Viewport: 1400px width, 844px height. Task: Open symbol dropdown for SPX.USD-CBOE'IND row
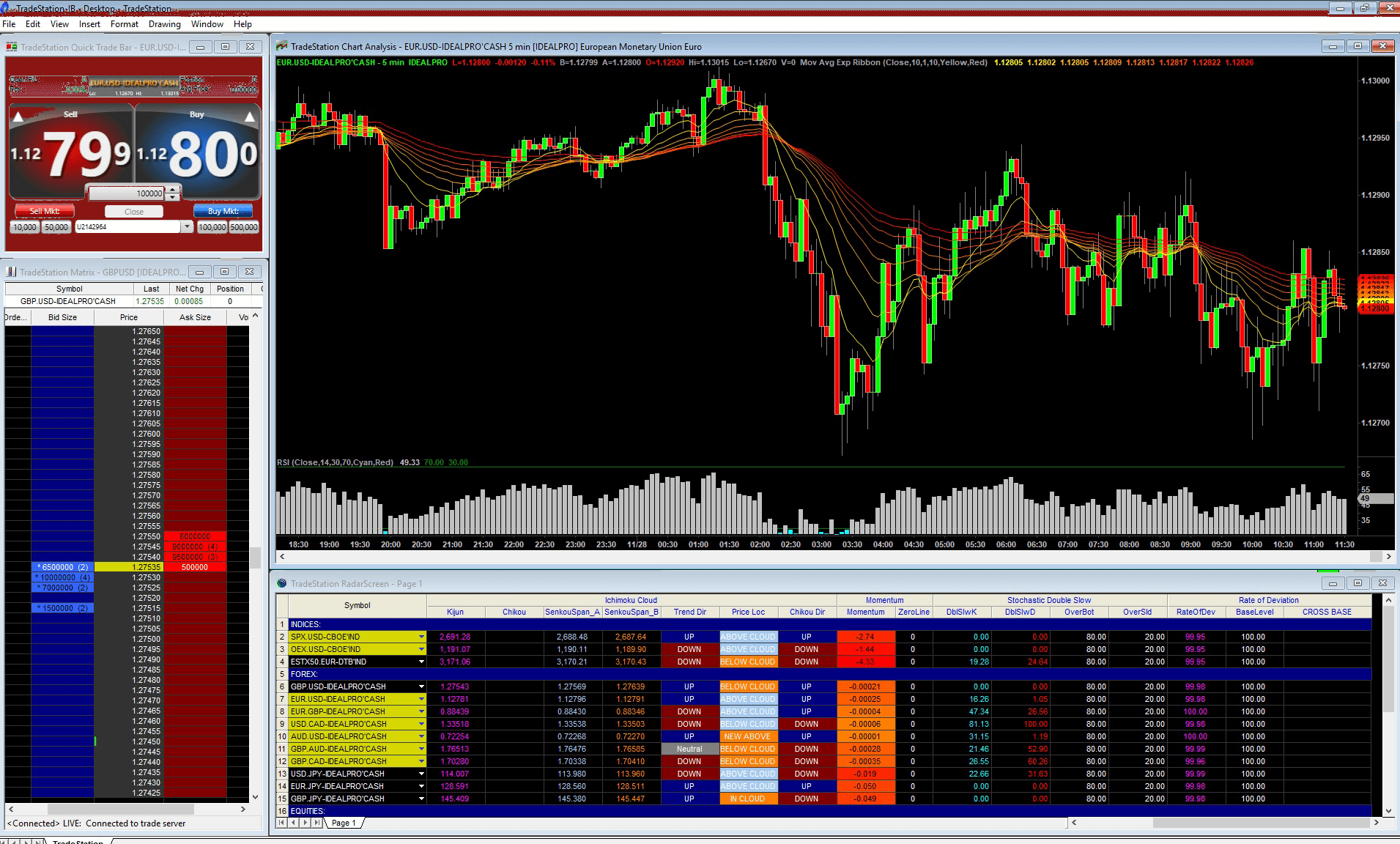tap(421, 637)
